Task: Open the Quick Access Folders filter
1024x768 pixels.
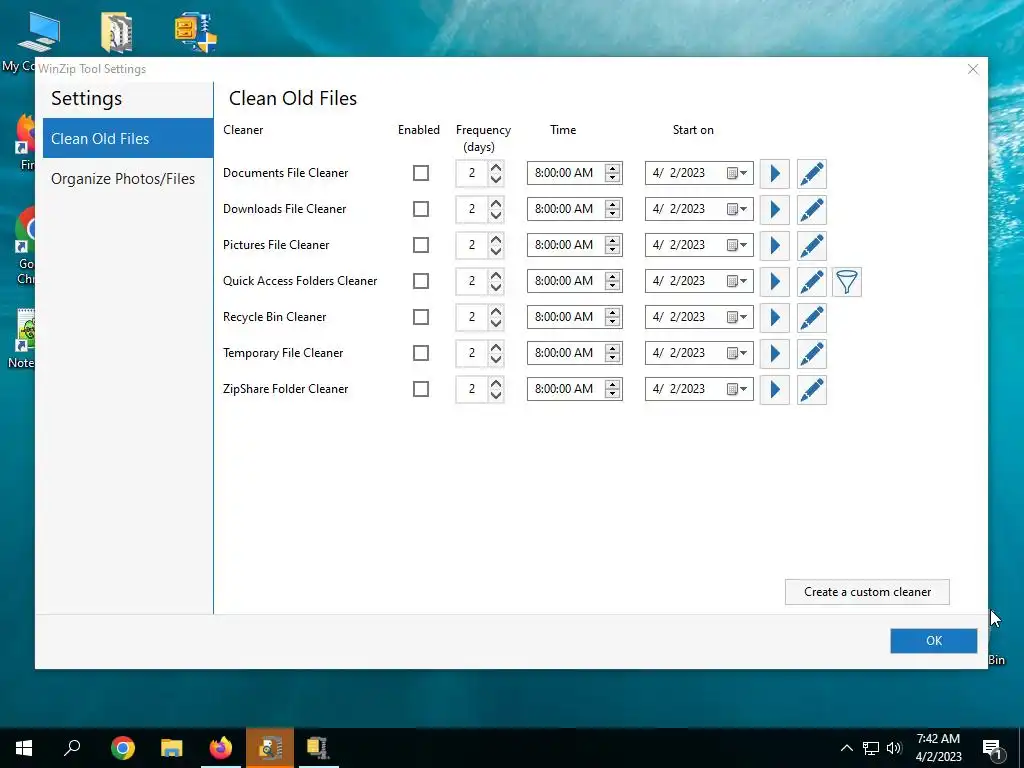Action: click(847, 281)
